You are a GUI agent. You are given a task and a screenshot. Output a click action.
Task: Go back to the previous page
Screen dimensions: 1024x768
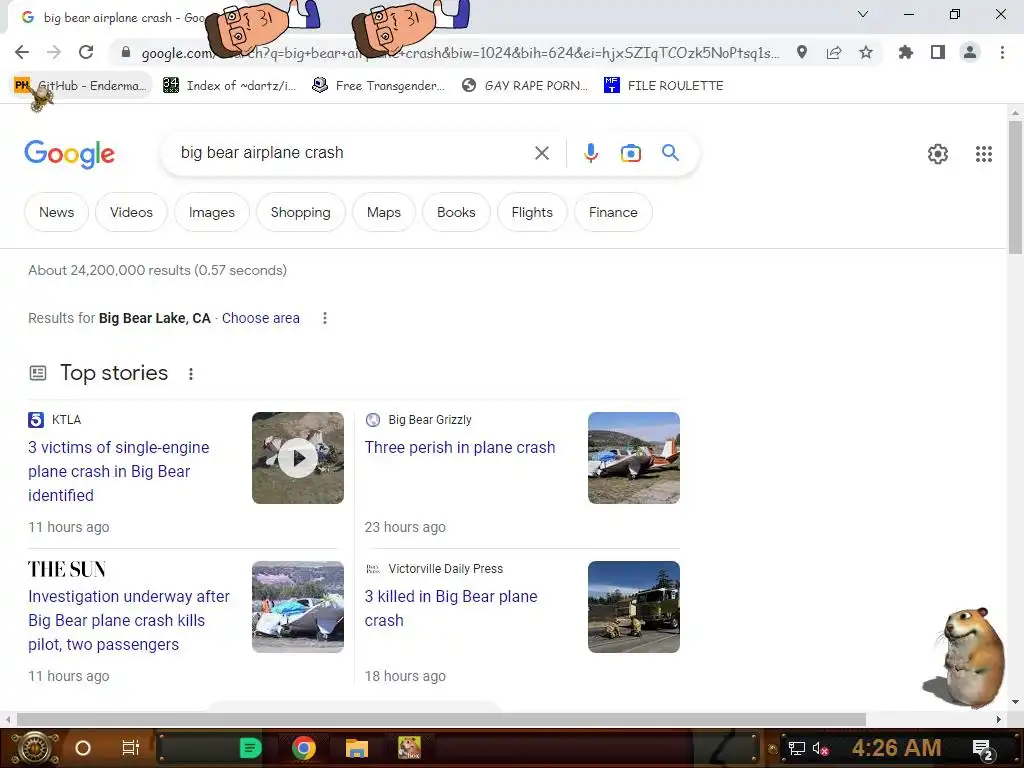pyautogui.click(x=22, y=52)
